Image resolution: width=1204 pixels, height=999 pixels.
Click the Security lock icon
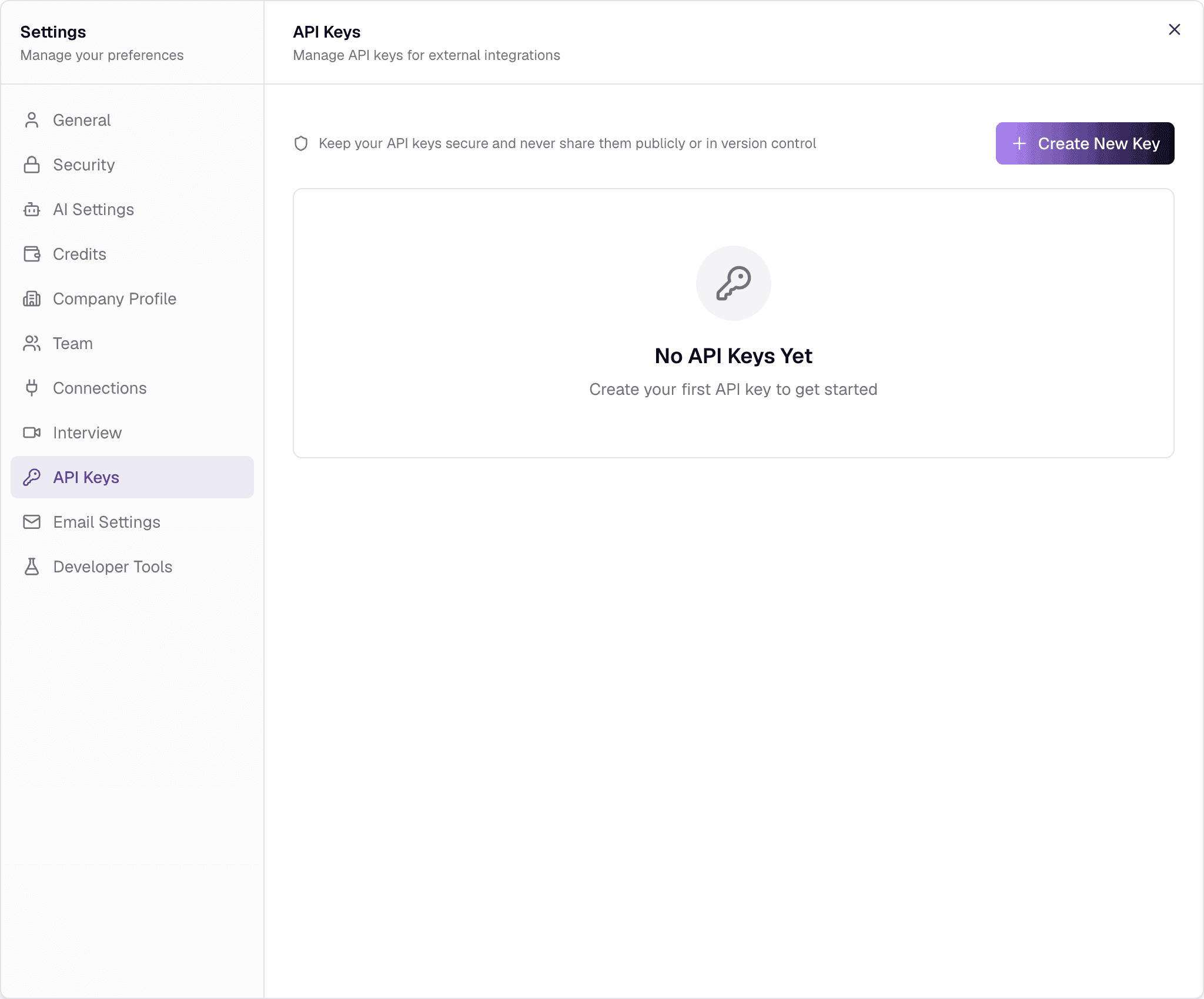(x=32, y=165)
